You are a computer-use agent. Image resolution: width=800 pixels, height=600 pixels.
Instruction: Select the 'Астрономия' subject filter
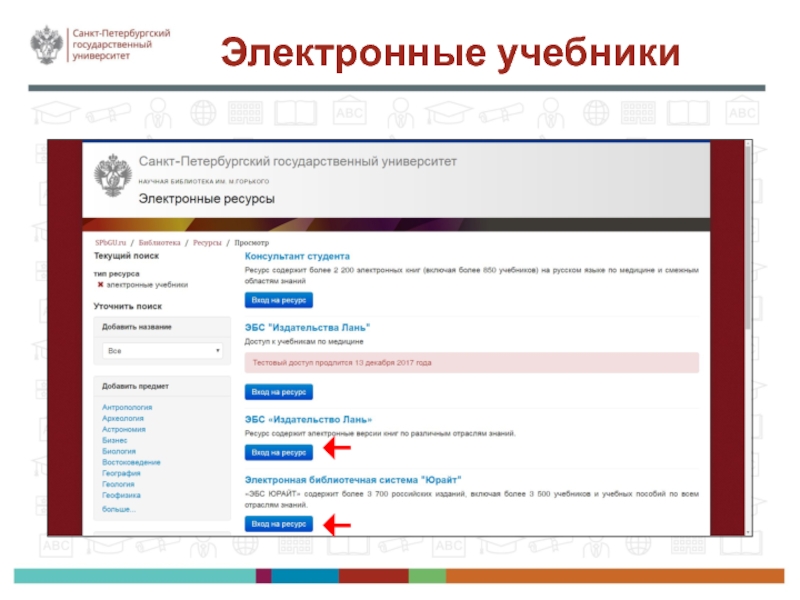tap(124, 429)
